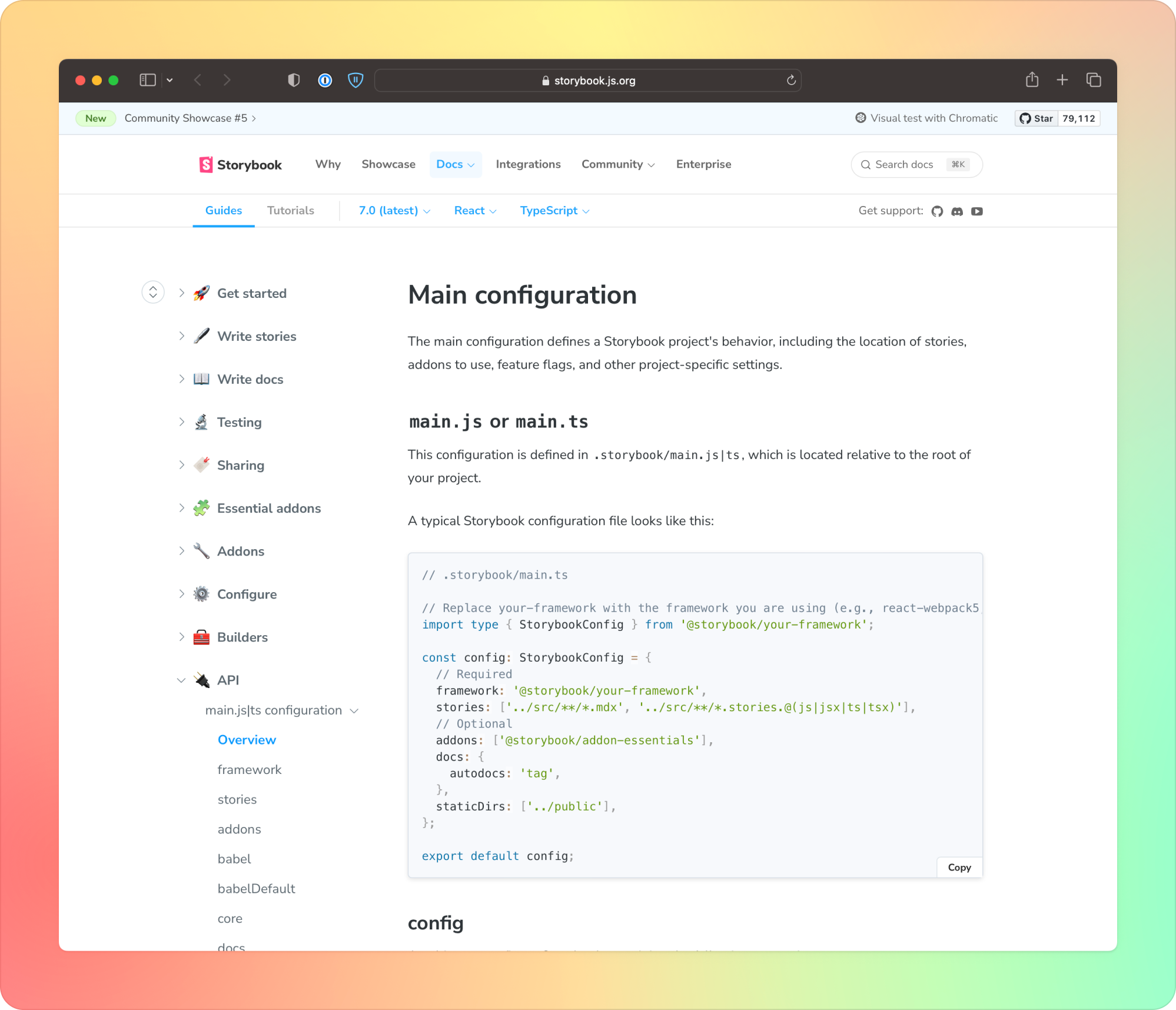1176x1010 pixels.
Task: Click the Builders toolbox icon
Action: 201,636
